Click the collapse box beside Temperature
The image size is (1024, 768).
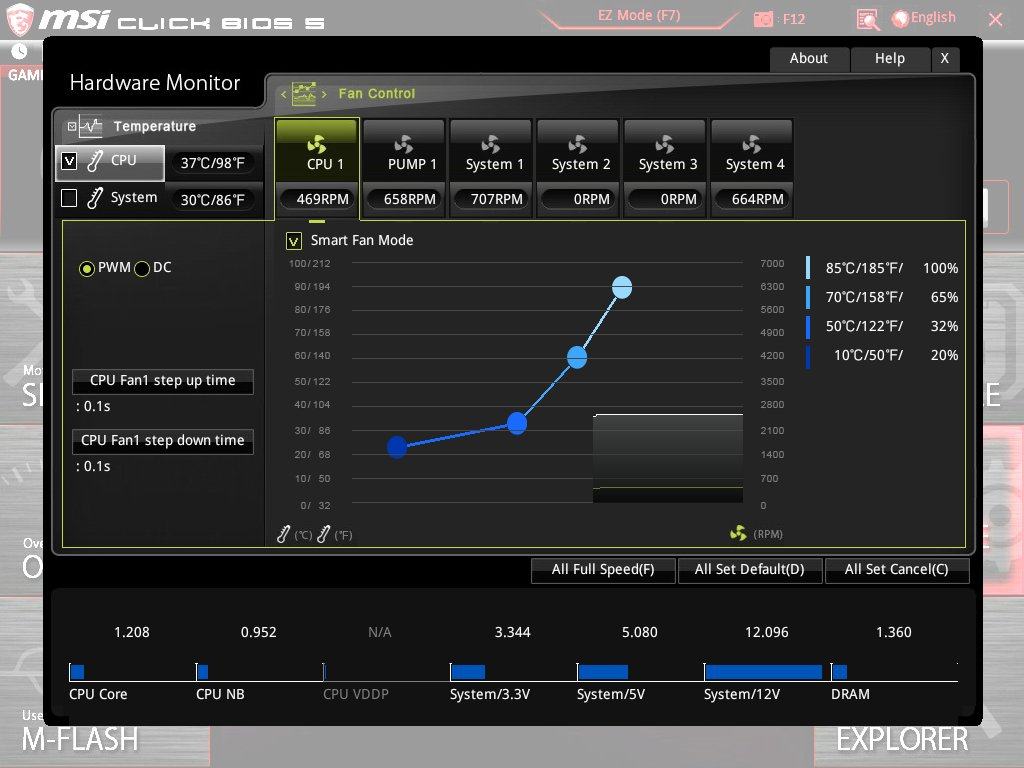pyautogui.click(x=72, y=127)
